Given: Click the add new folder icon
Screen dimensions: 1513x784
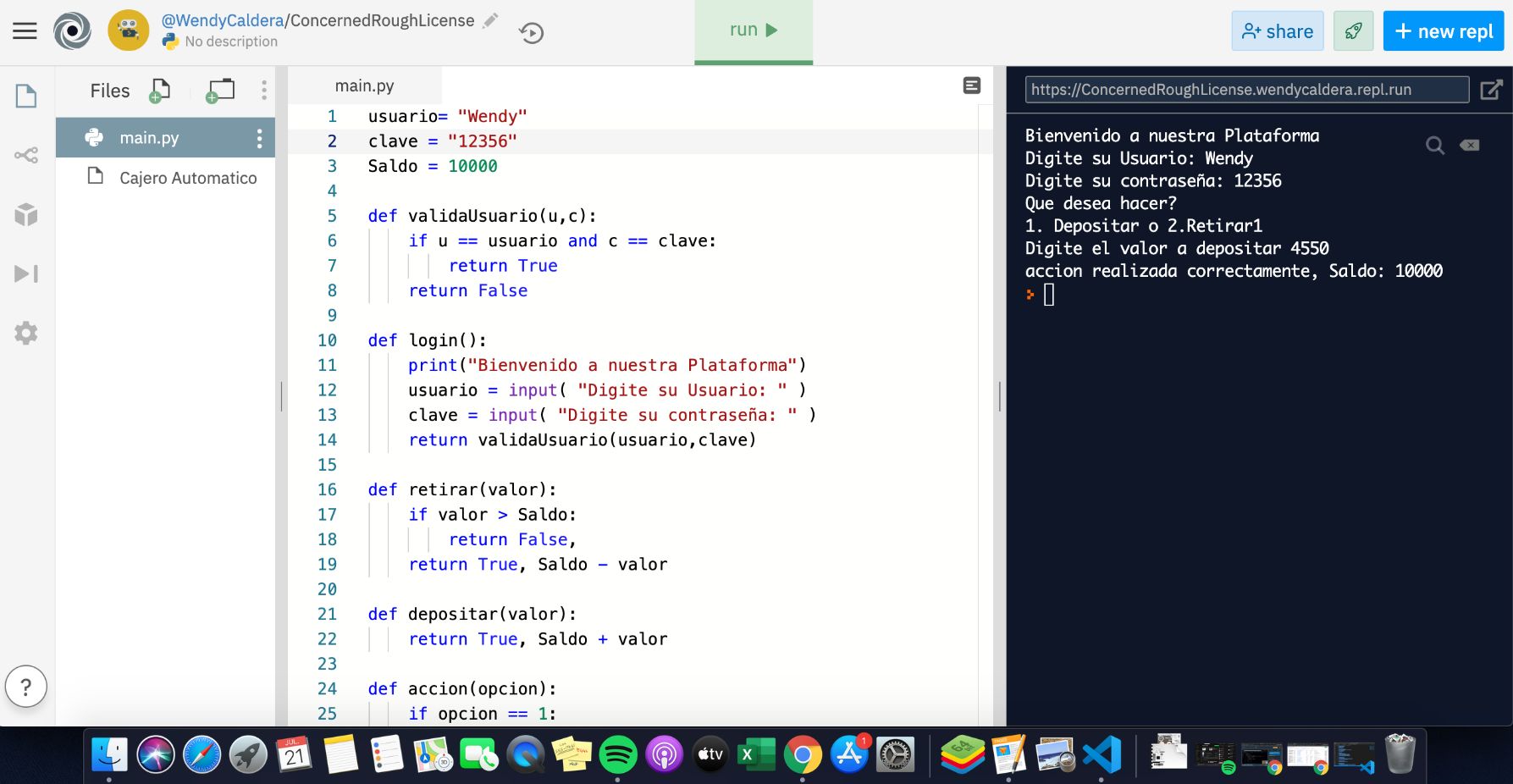Looking at the screenshot, I should coord(220,91).
